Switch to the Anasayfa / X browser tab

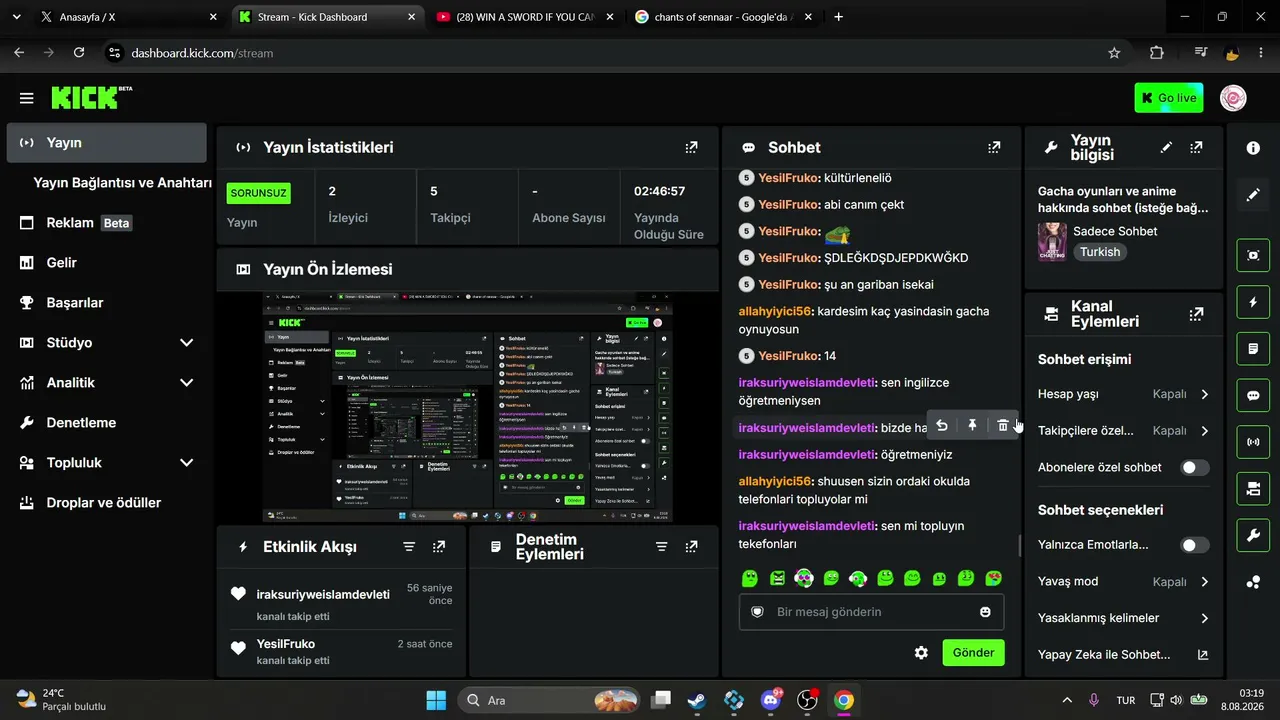tap(128, 17)
